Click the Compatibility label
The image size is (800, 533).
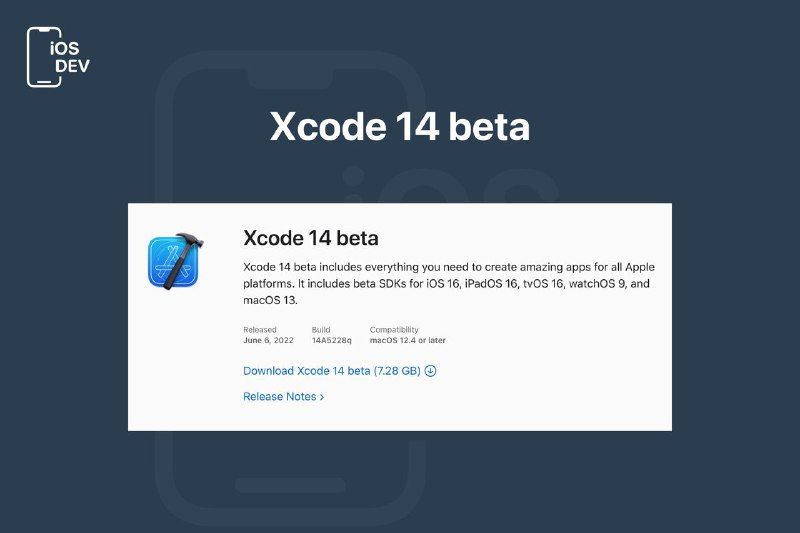pos(394,329)
